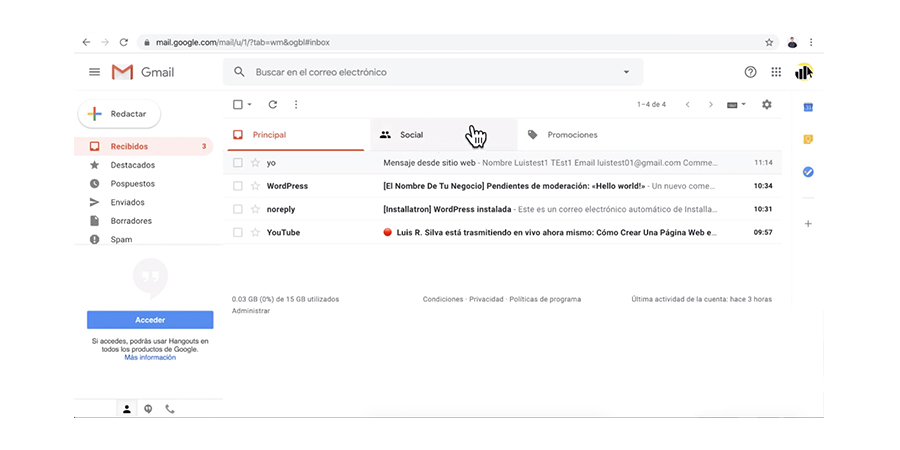Star the email from yo

[255, 163]
